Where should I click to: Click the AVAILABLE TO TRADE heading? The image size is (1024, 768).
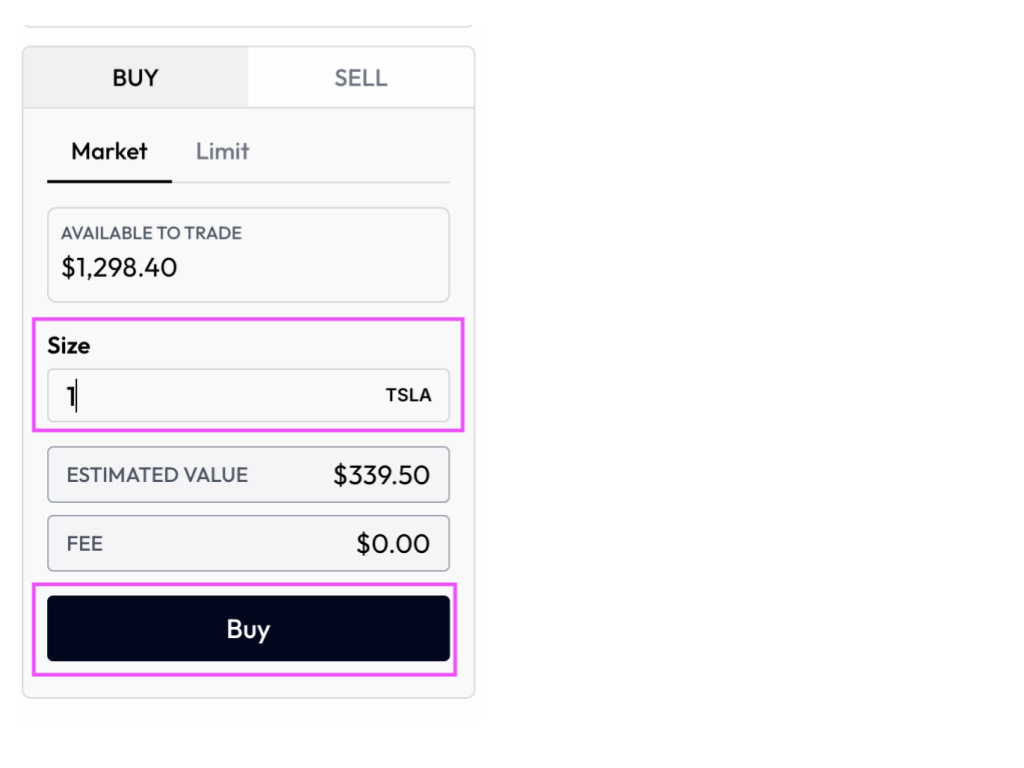(152, 232)
